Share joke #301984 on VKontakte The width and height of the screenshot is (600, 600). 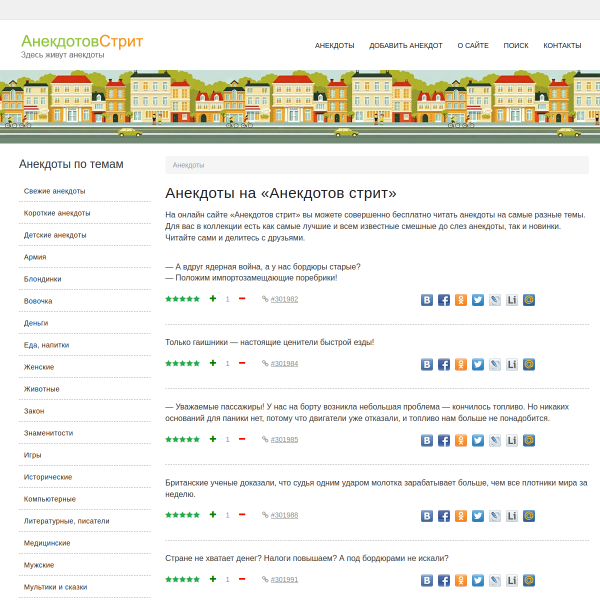click(427, 364)
